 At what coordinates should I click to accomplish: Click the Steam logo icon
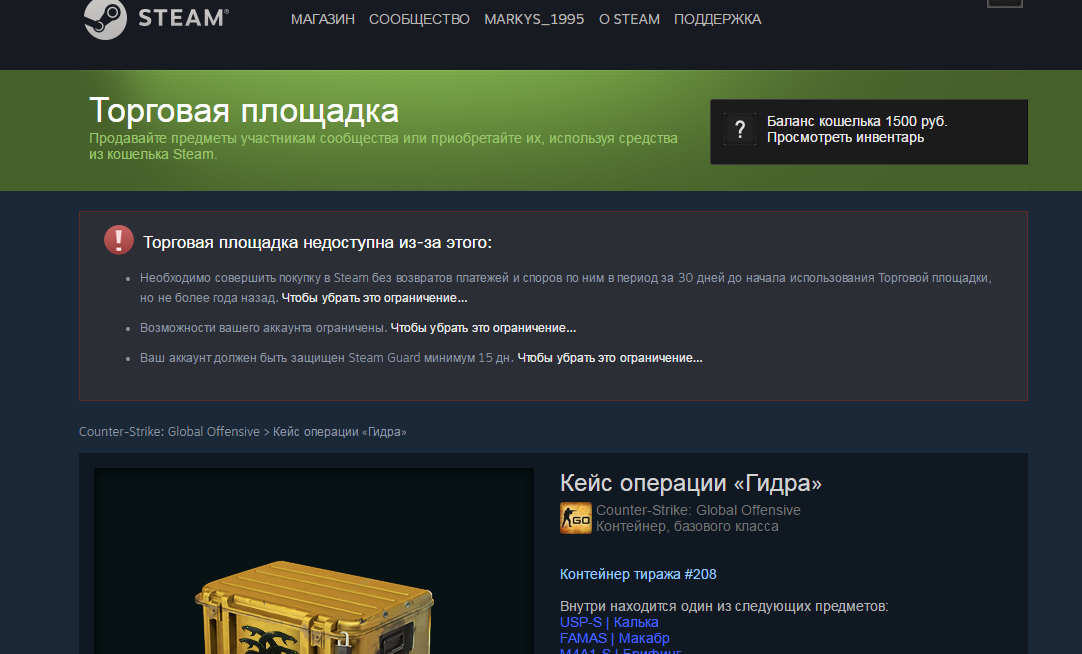(105, 19)
